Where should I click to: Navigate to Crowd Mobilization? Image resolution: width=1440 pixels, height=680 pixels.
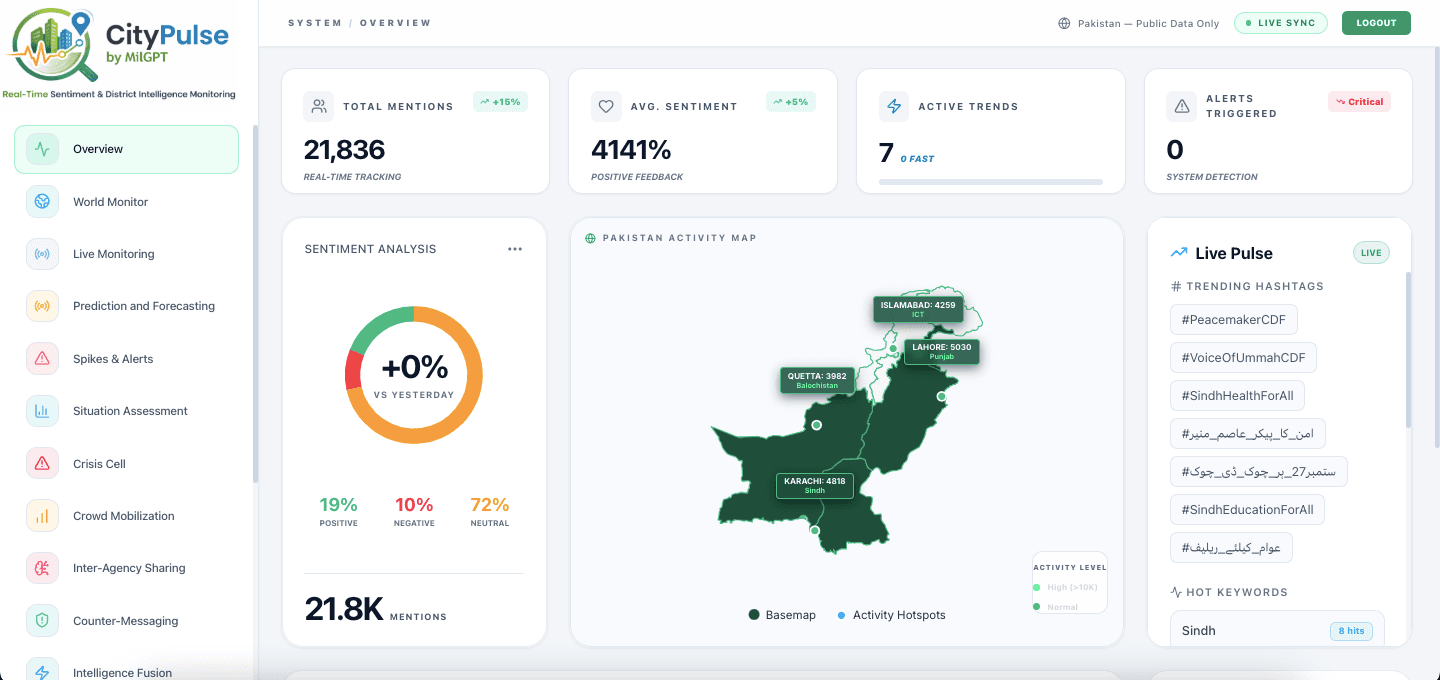tap(126, 516)
